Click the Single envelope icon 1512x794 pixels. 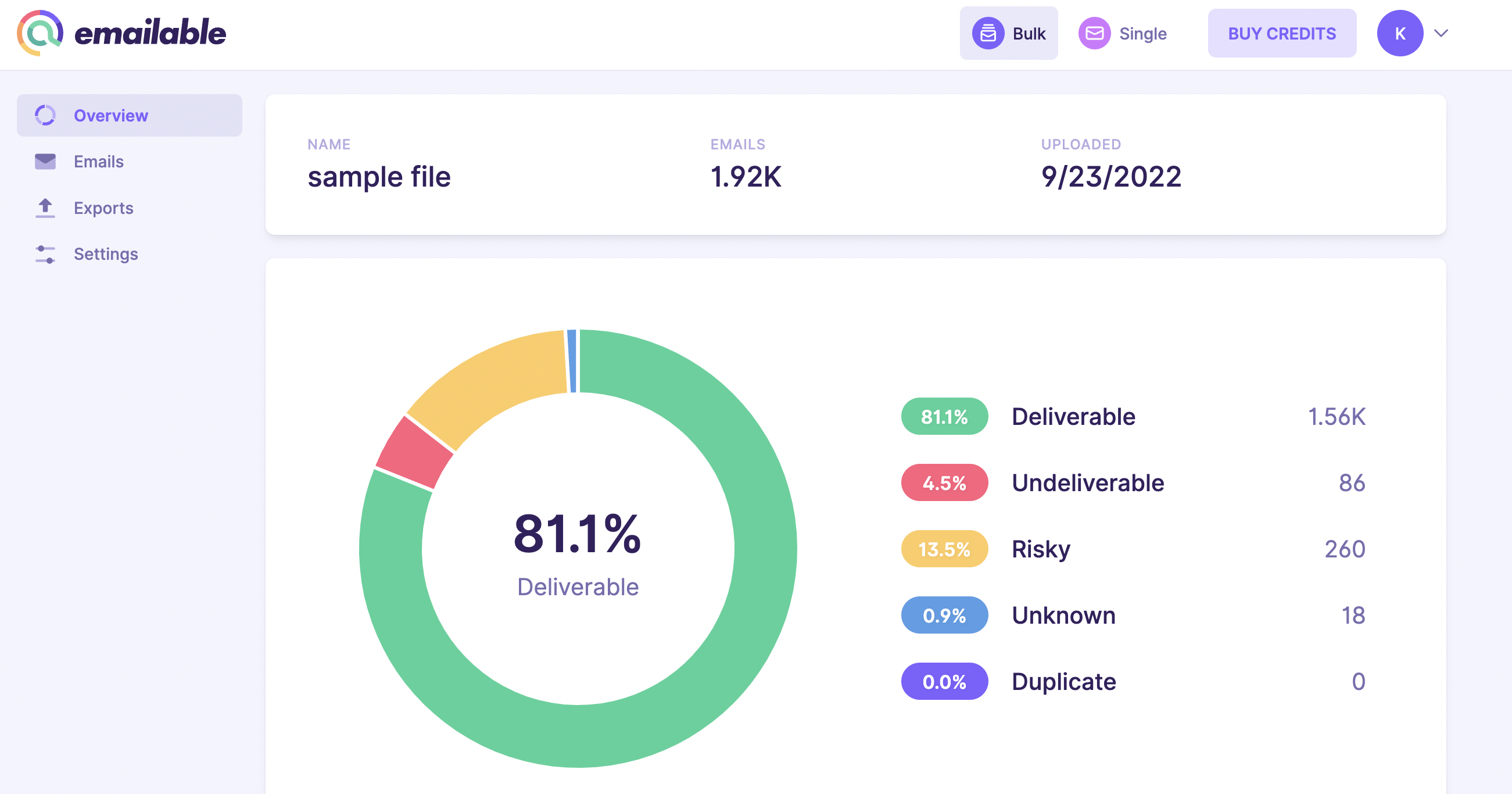(1094, 34)
